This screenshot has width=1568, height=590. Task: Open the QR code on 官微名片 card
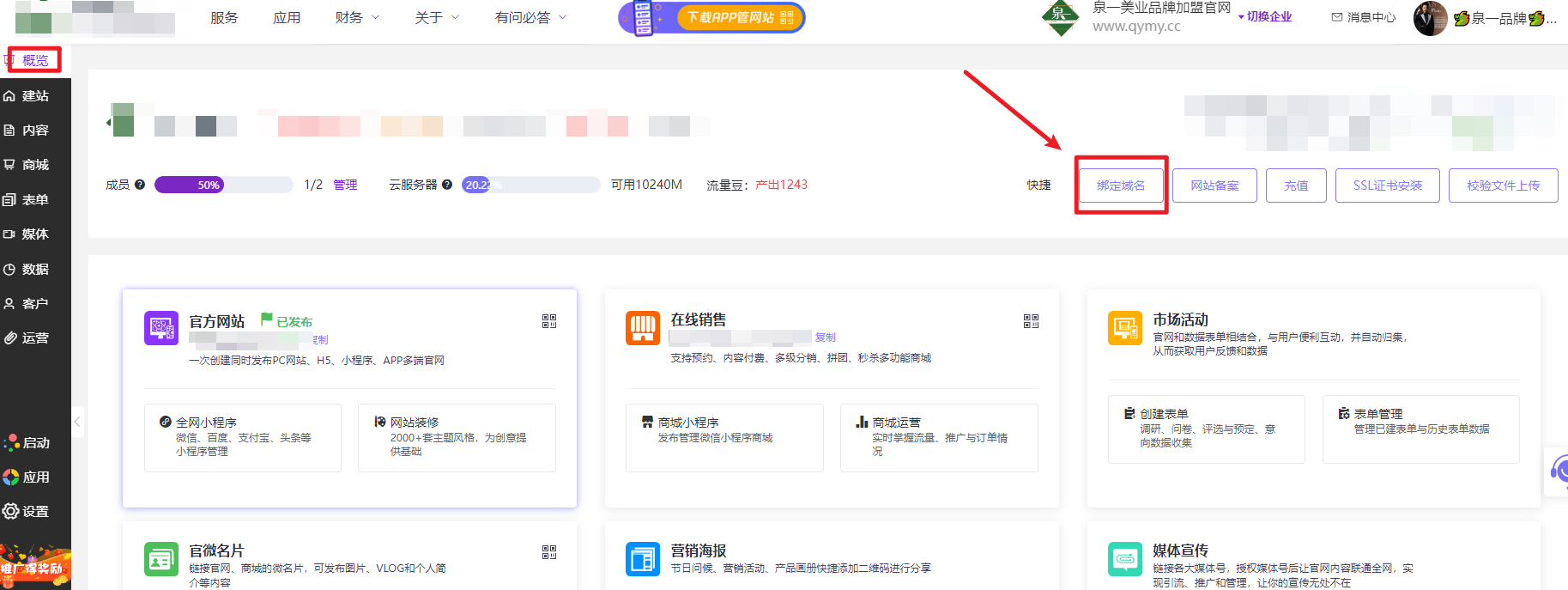coord(549,552)
